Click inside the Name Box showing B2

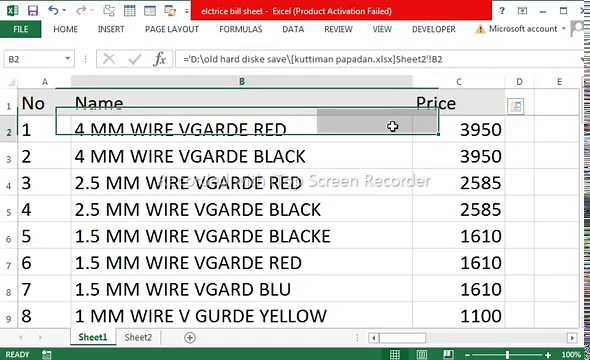[34, 59]
